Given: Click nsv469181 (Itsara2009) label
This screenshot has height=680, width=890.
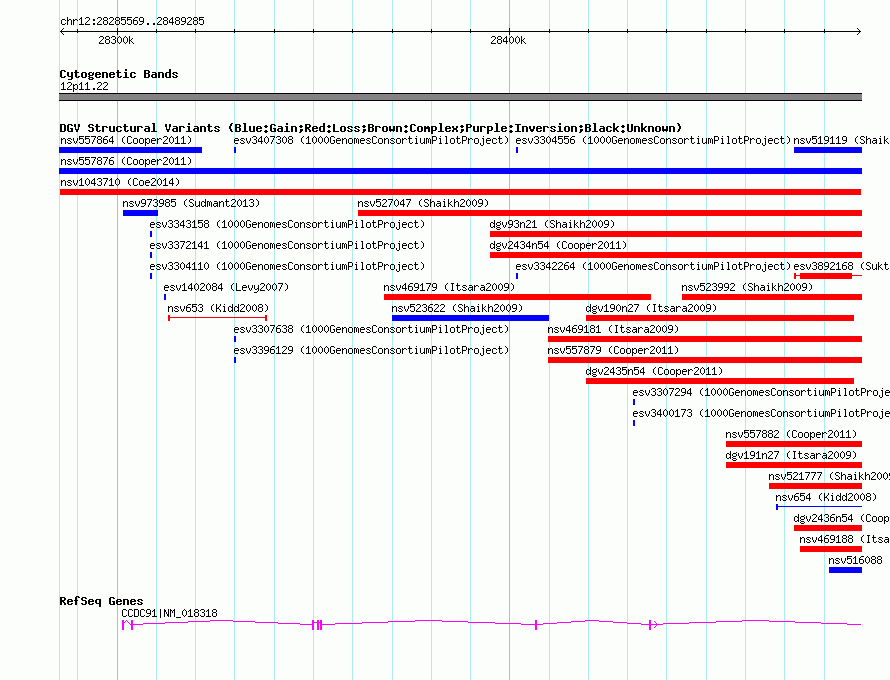Looking at the screenshot, I should (613, 329).
